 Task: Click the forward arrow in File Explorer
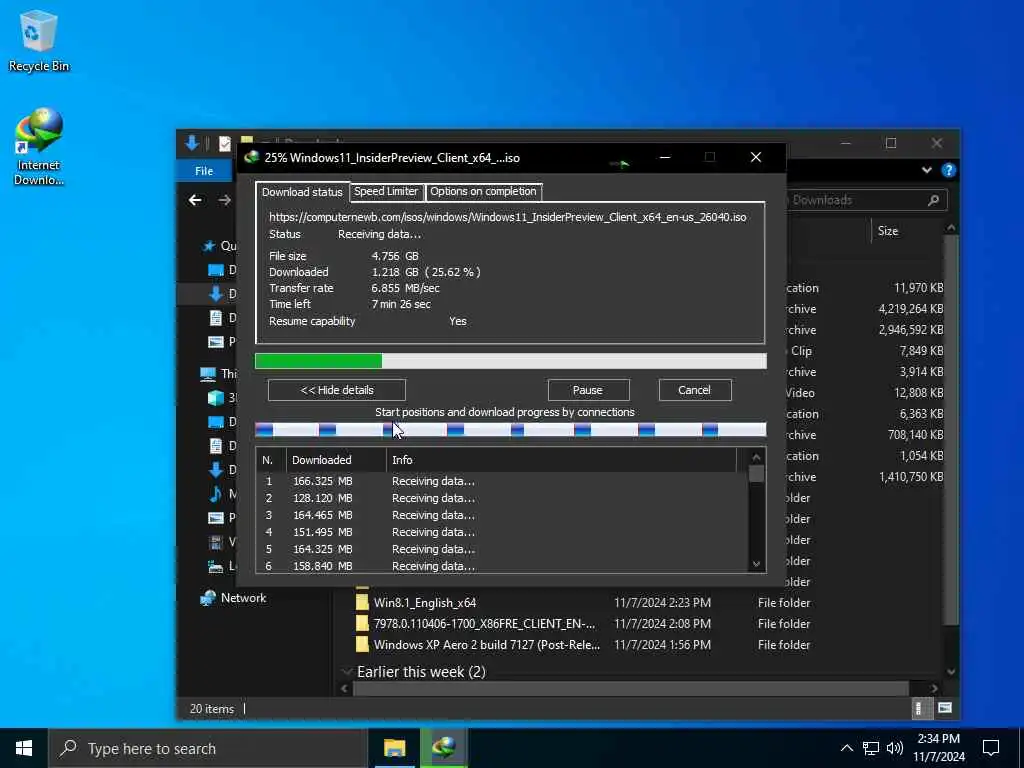(224, 200)
